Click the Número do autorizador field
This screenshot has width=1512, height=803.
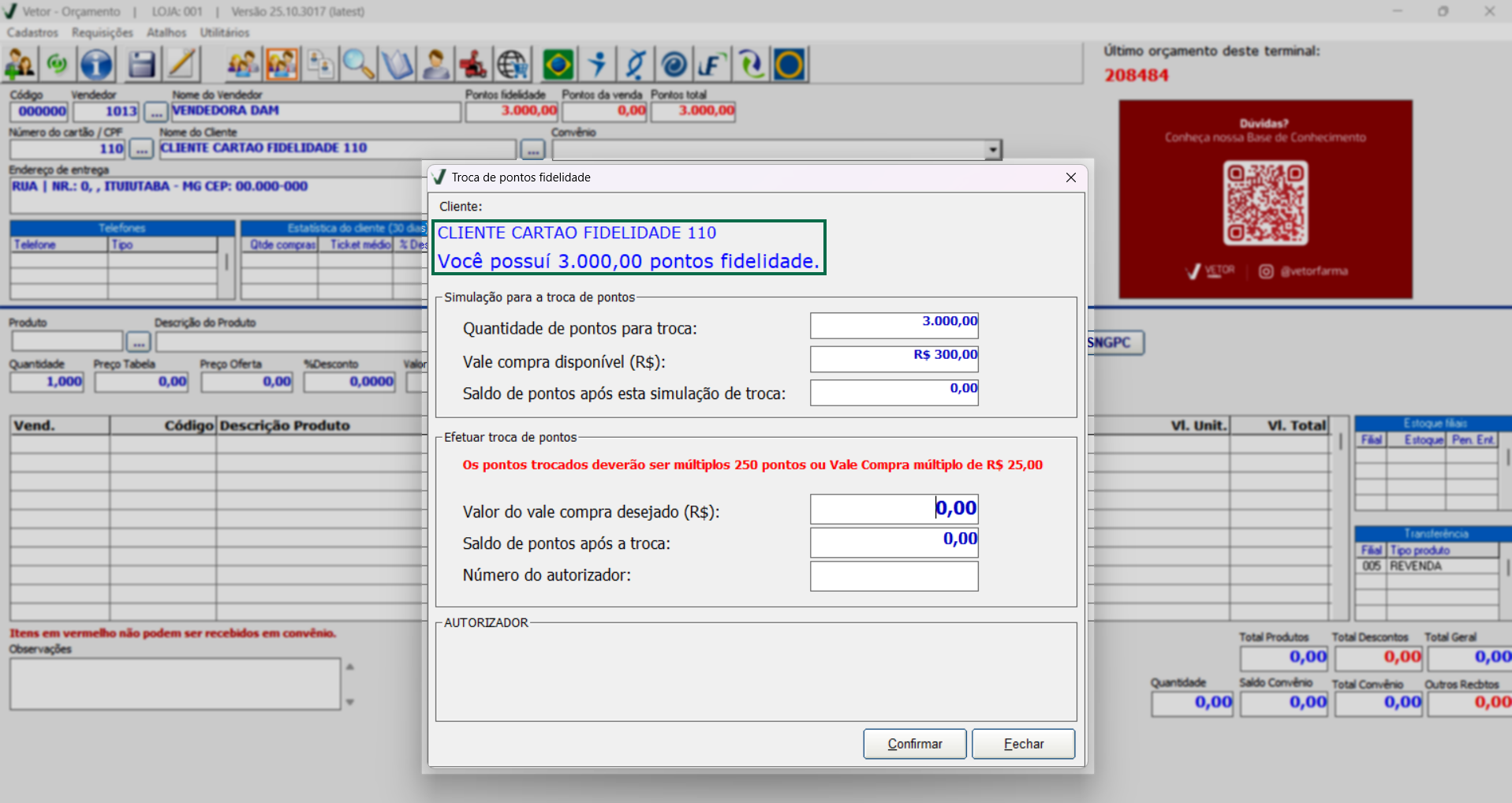894,576
